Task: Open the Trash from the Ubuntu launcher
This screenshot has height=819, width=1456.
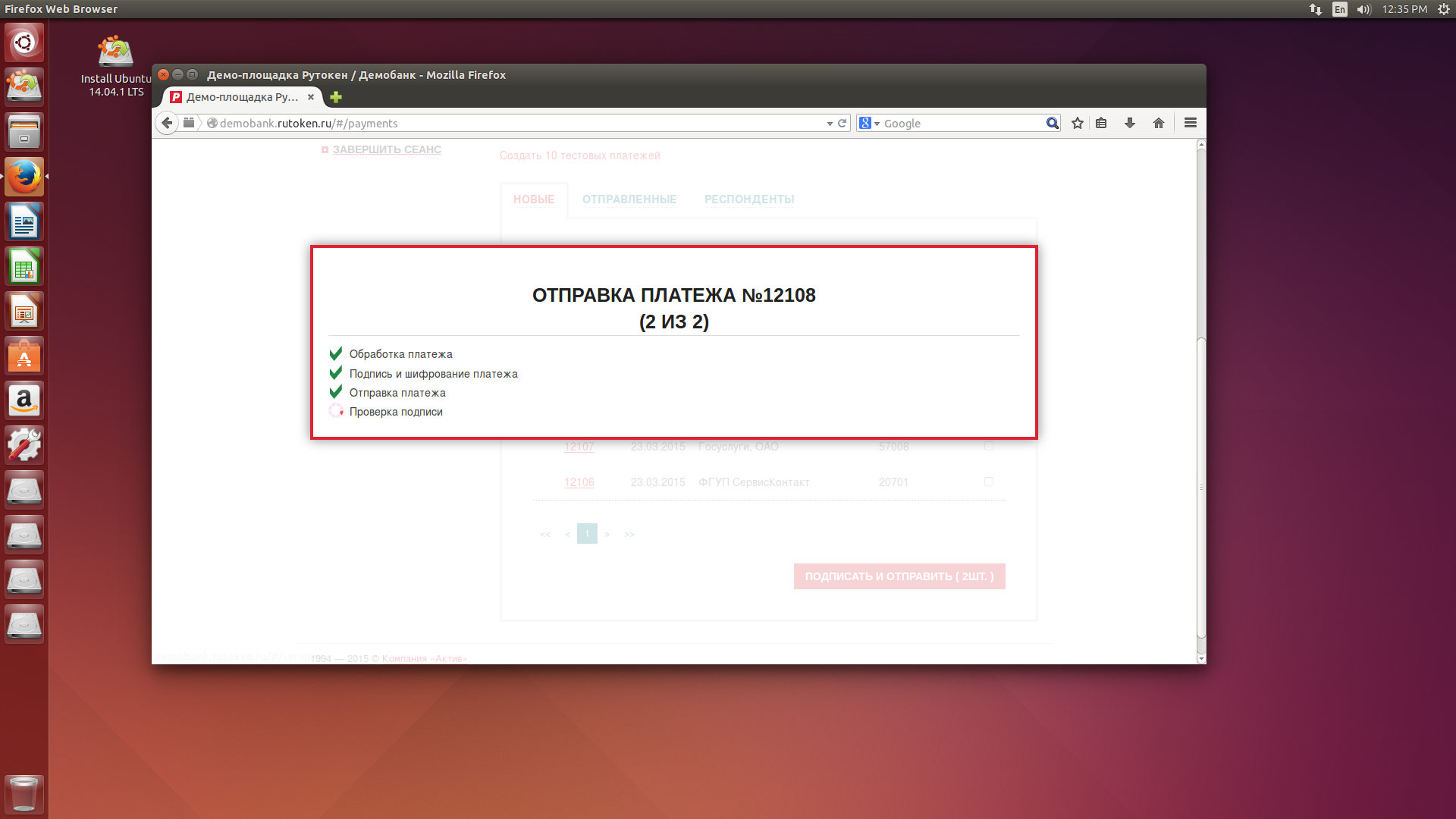Action: 24,793
